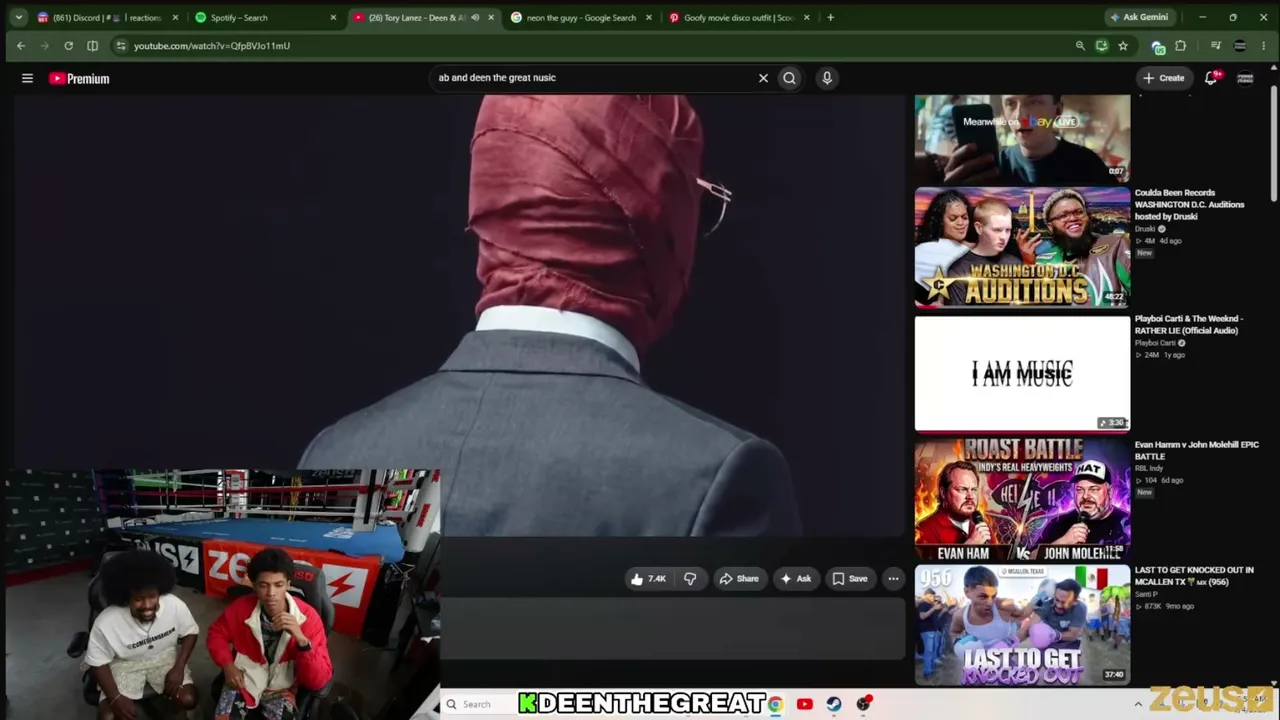Open OBS Studio from the taskbar
Viewport: 1280px width, 720px height.
tap(864, 705)
